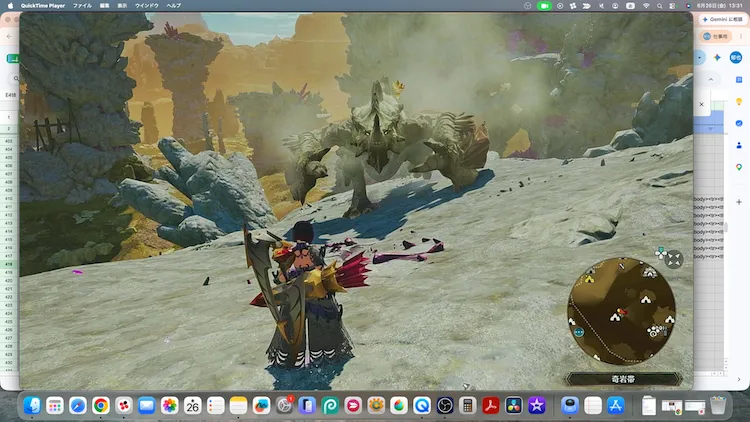Expand side panel with bottom-right chevron
750x422 pixels.
(x=739, y=379)
